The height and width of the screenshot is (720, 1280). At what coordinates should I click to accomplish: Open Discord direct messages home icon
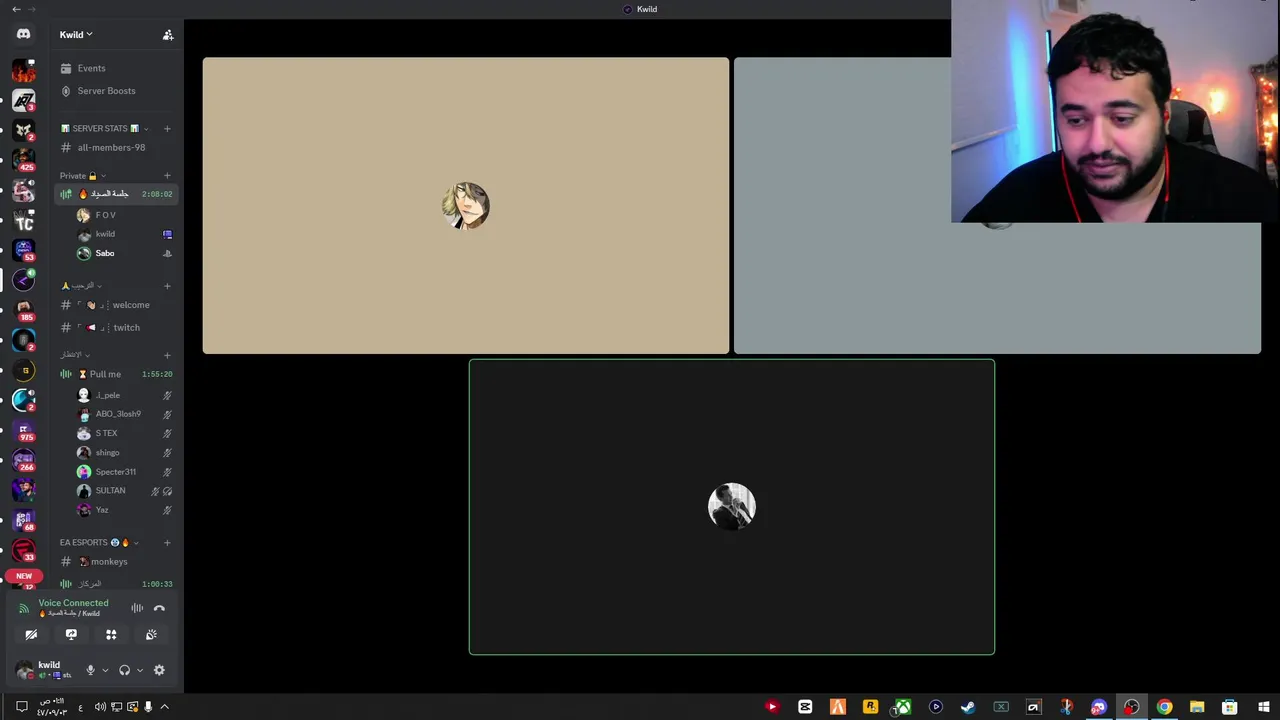[23, 34]
